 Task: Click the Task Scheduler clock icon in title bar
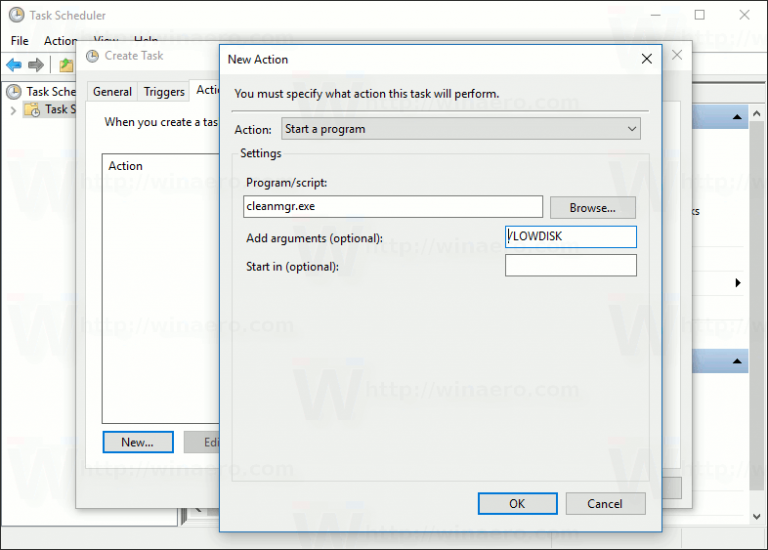(16, 15)
